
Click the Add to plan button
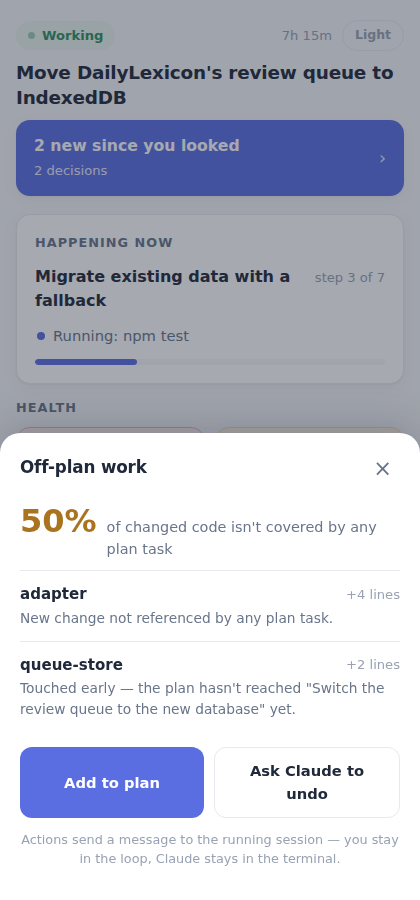pyautogui.click(x=112, y=782)
